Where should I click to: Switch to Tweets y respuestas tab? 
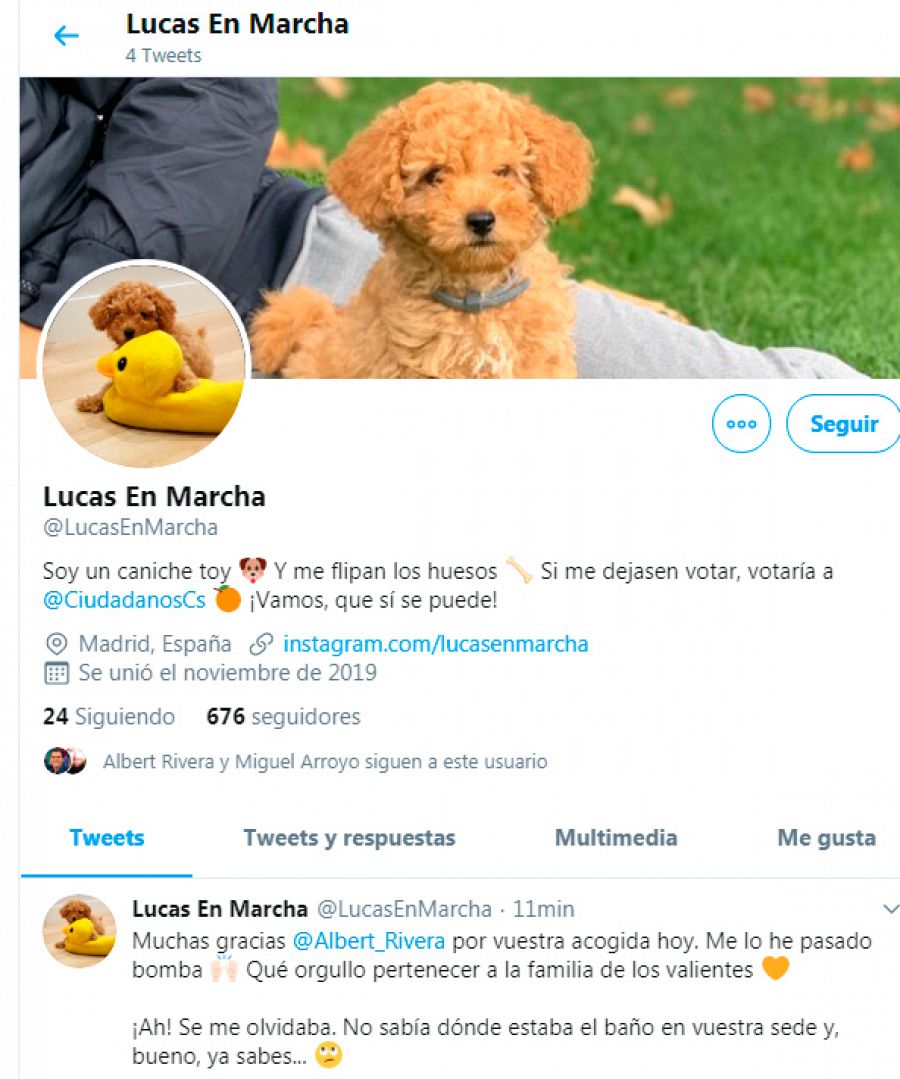[350, 838]
